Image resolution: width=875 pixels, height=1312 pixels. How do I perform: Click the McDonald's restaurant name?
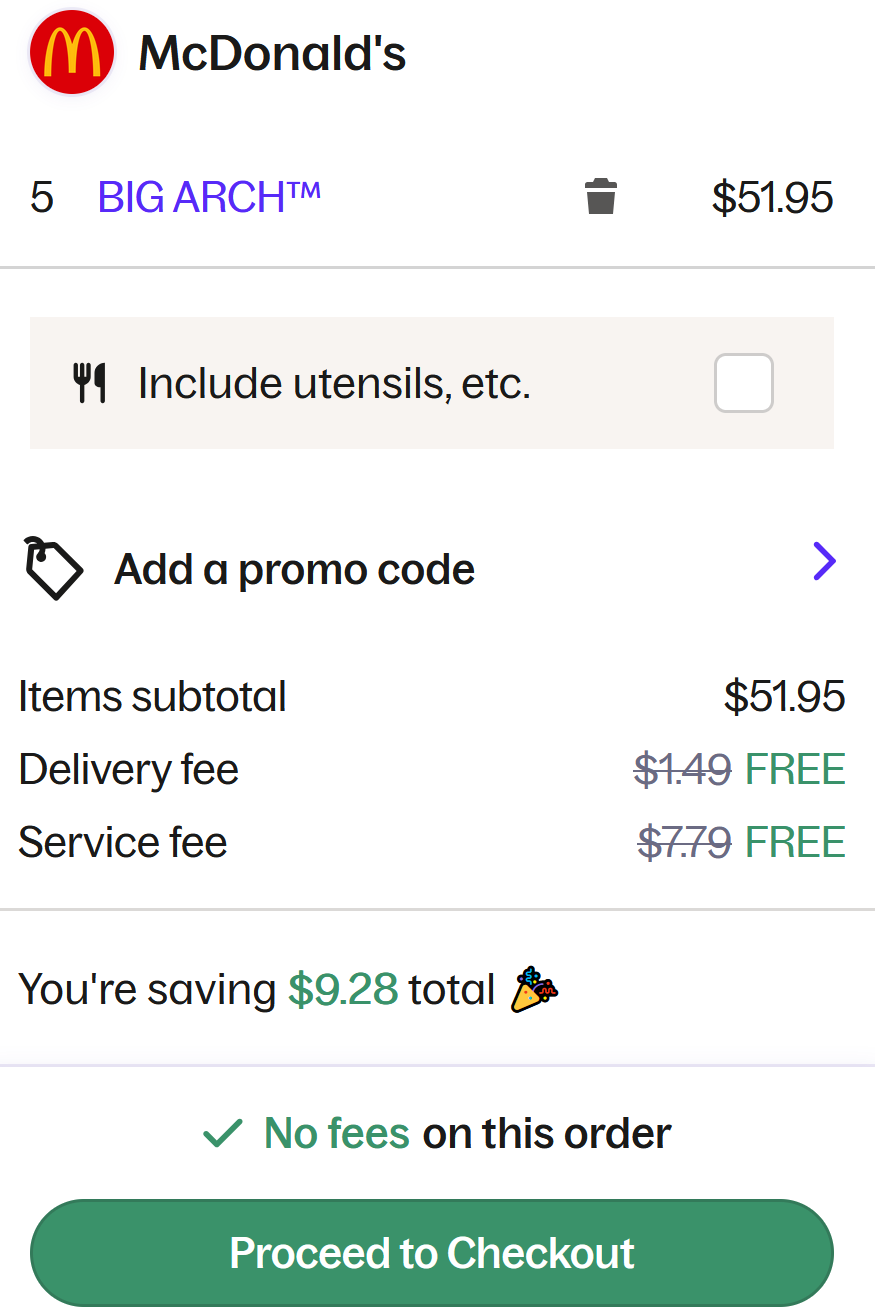tap(272, 53)
